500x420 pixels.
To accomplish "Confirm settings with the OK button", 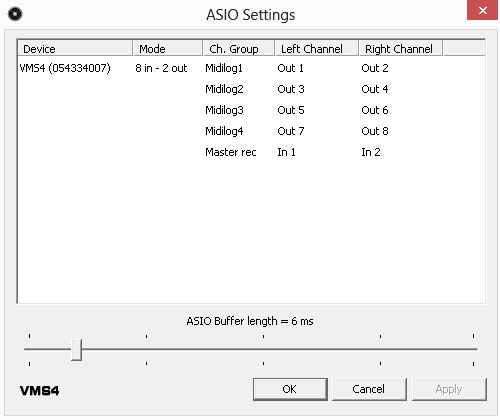I will pyautogui.click(x=290, y=389).
